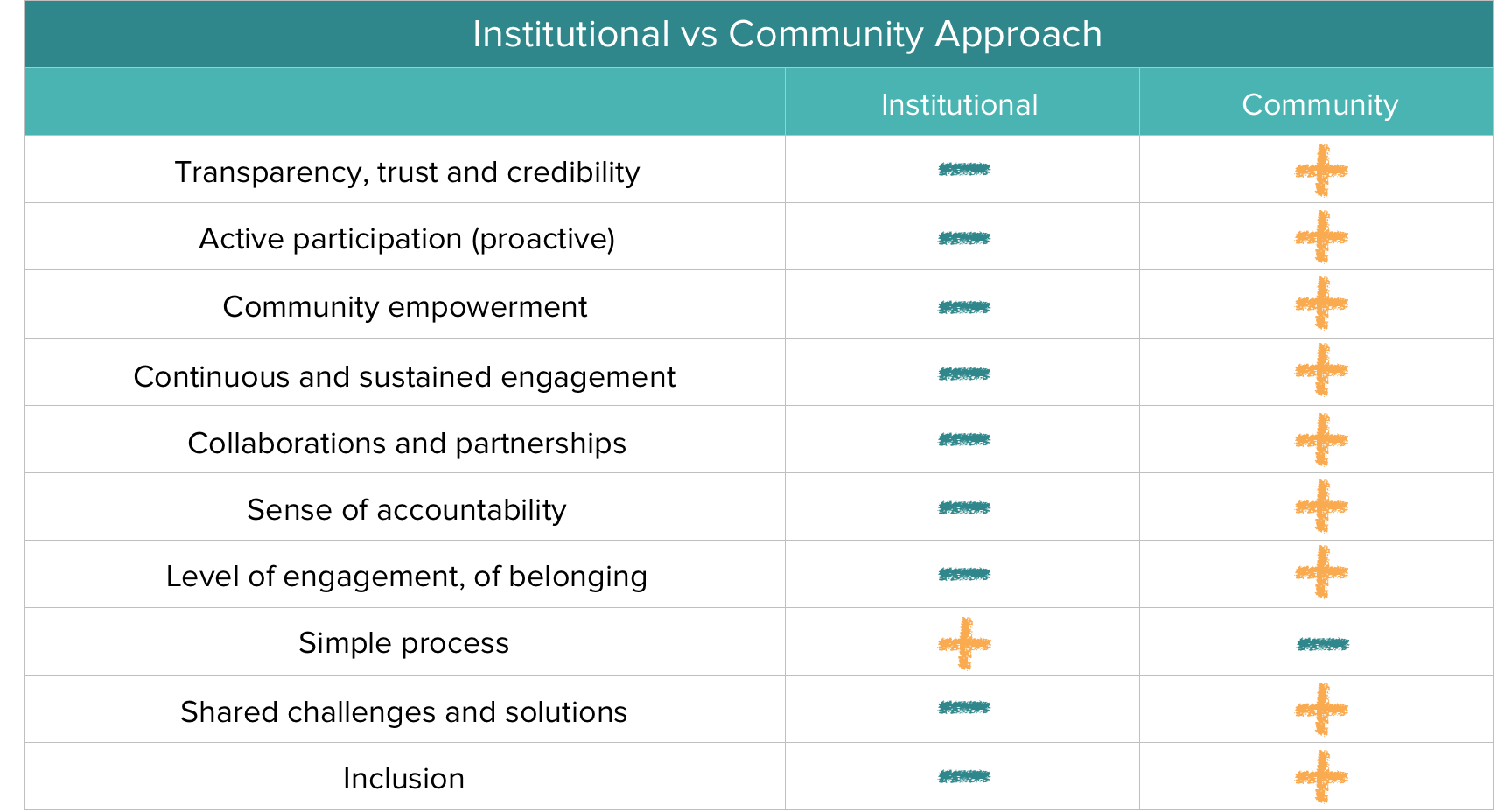Click the Community empowerment row label
The image size is (1512, 812).
click(405, 307)
